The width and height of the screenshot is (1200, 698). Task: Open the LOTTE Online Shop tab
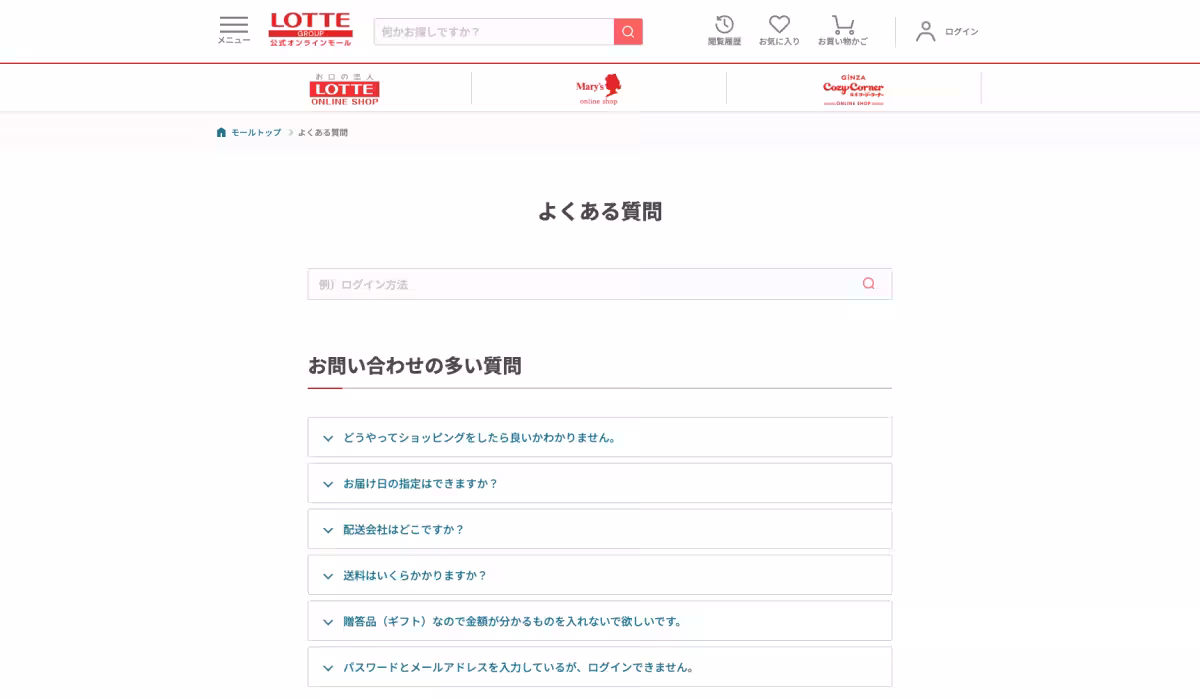click(x=344, y=89)
